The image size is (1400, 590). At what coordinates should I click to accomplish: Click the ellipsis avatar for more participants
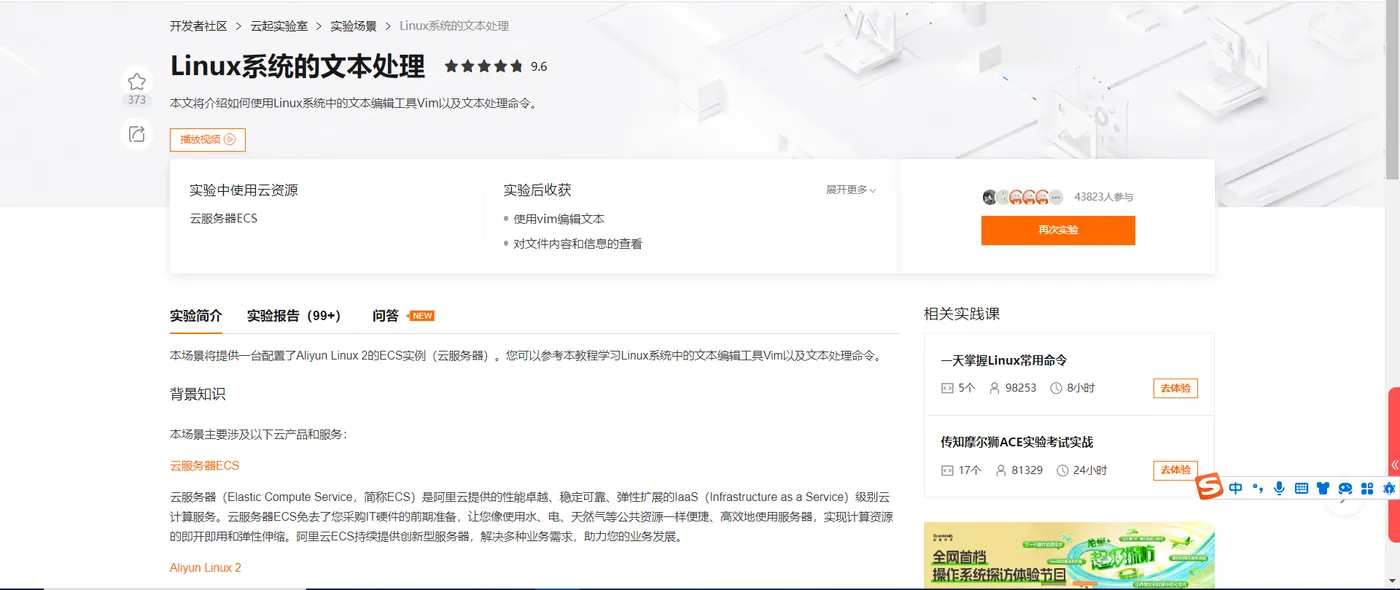[x=1056, y=197]
